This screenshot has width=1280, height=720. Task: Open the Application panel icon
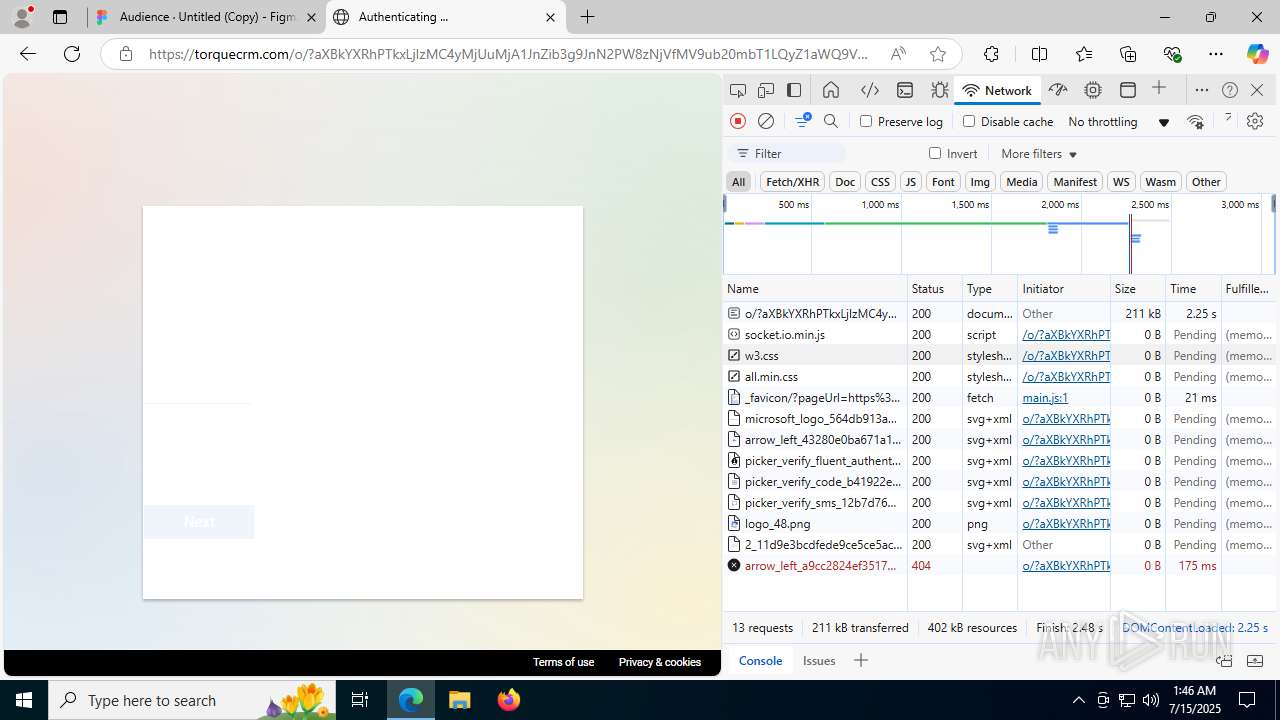(x=1128, y=90)
